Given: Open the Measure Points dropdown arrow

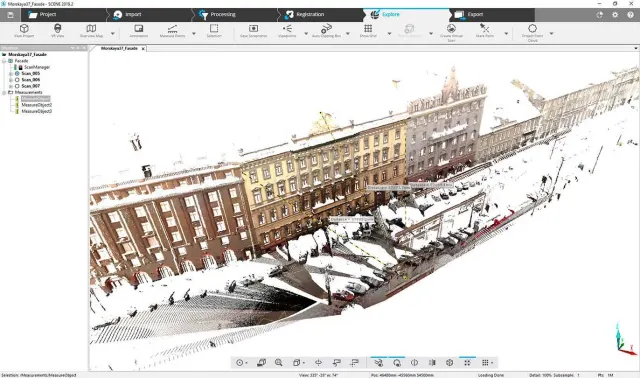Looking at the screenshot, I should (194, 33).
